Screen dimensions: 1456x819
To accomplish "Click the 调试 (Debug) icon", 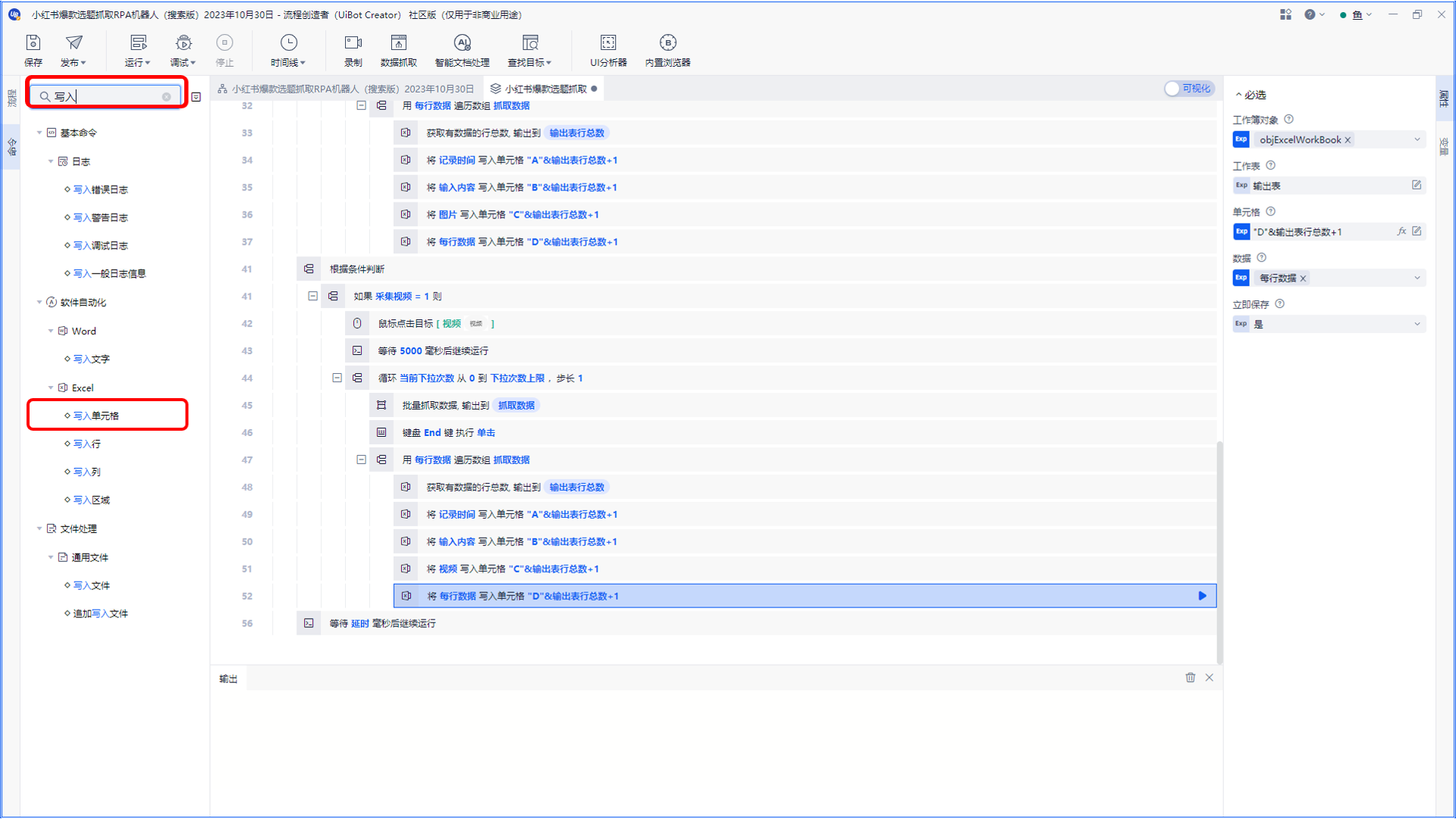I will click(183, 42).
